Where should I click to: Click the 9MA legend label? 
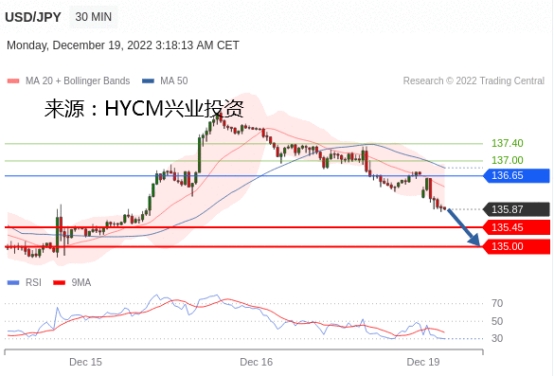[x=81, y=283]
